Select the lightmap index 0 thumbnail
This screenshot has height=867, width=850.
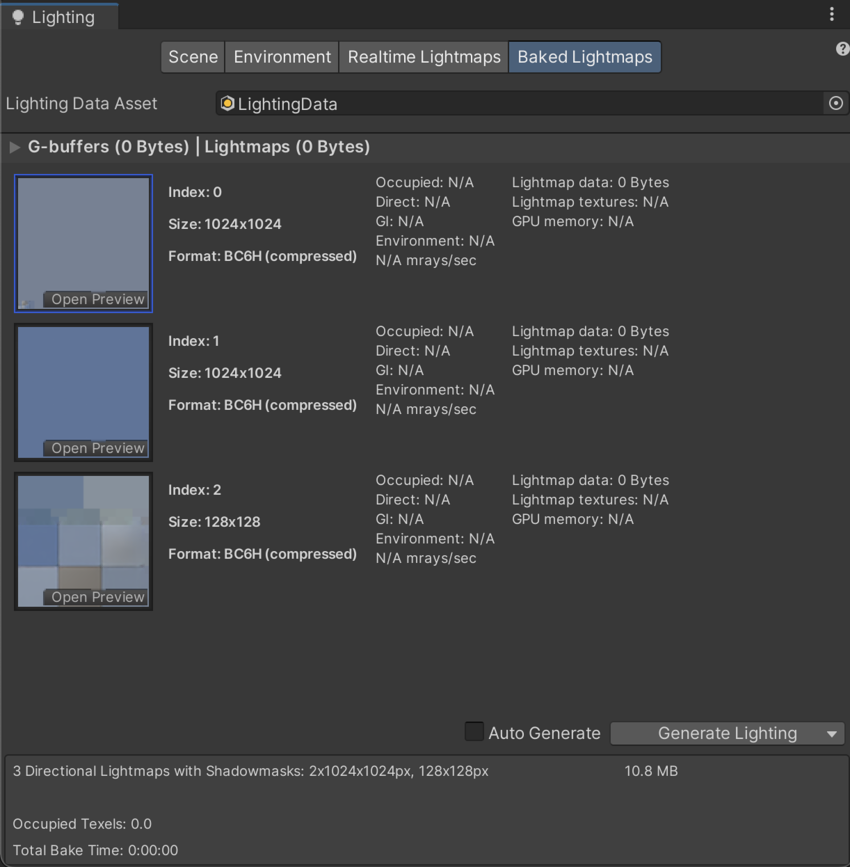[x=83, y=232]
